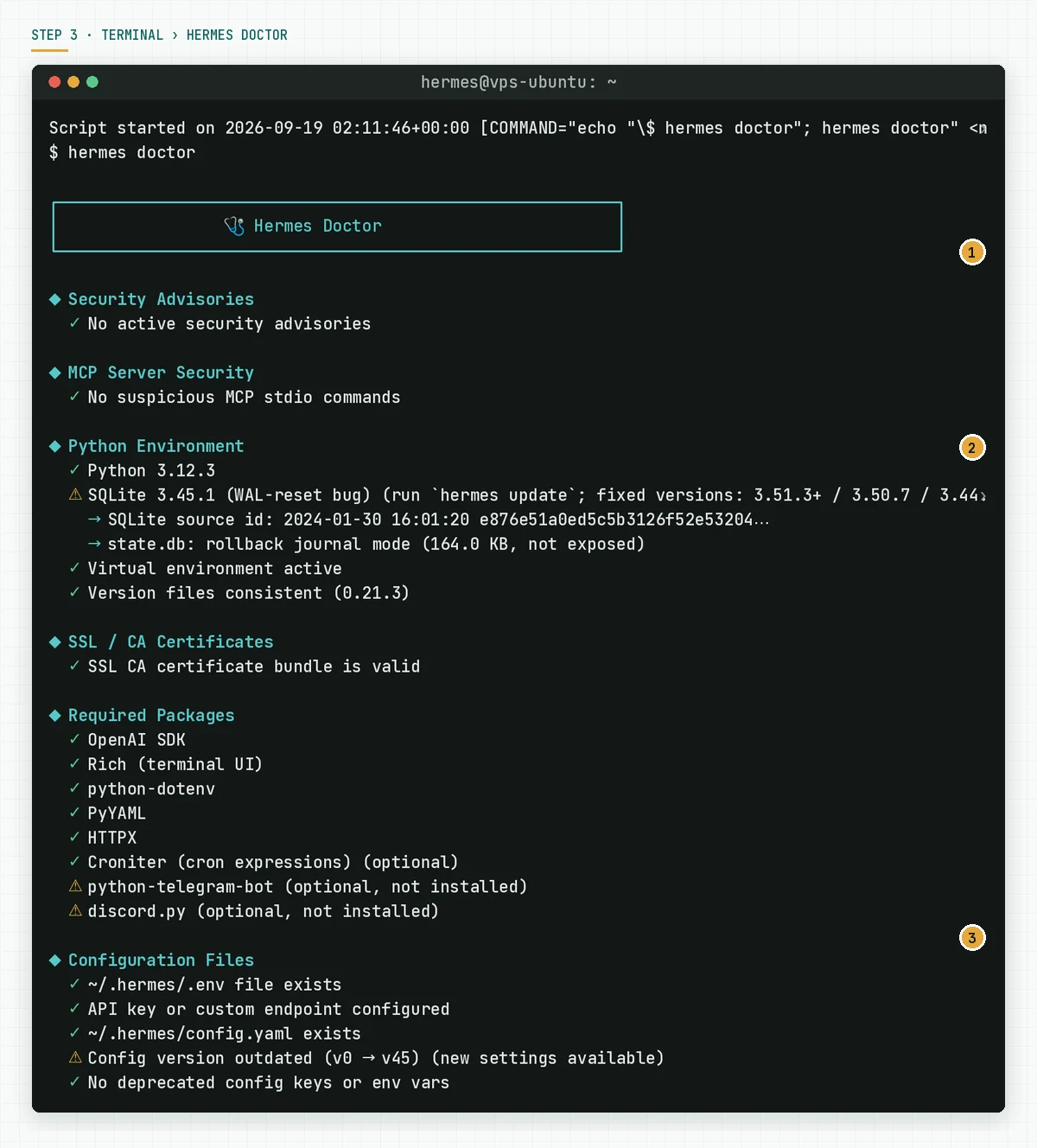Image resolution: width=1037 pixels, height=1148 pixels.
Task: Click 'Croniter (cron expressions) (optional)' text
Action: click(273, 862)
